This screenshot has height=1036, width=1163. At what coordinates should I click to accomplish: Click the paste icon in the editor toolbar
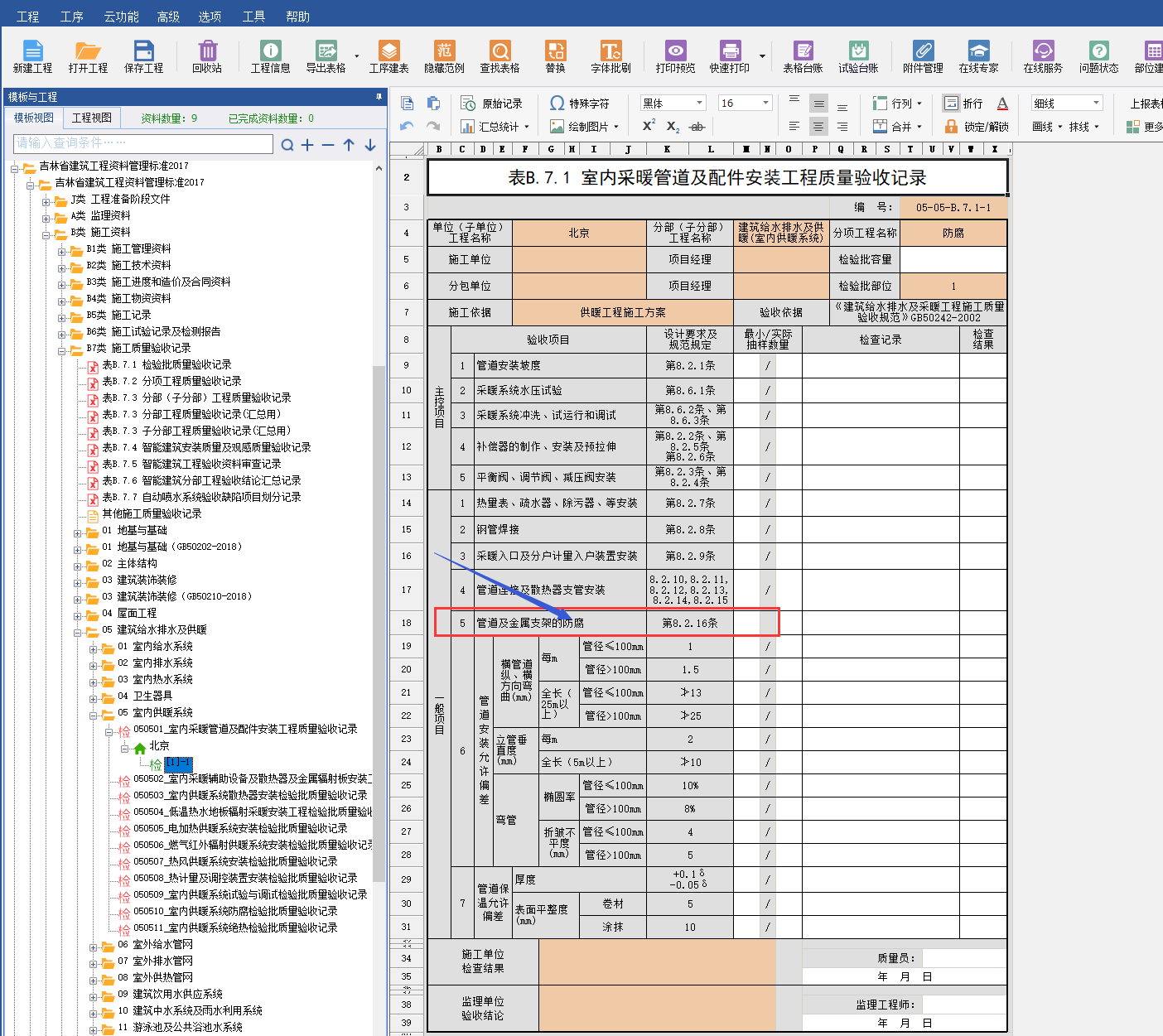(433, 104)
